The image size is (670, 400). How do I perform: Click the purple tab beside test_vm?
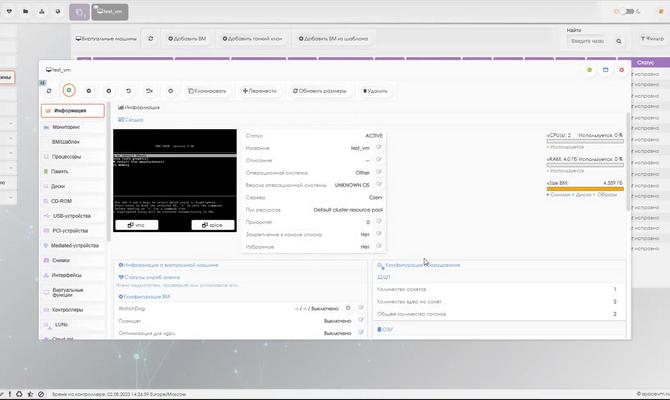[79, 12]
